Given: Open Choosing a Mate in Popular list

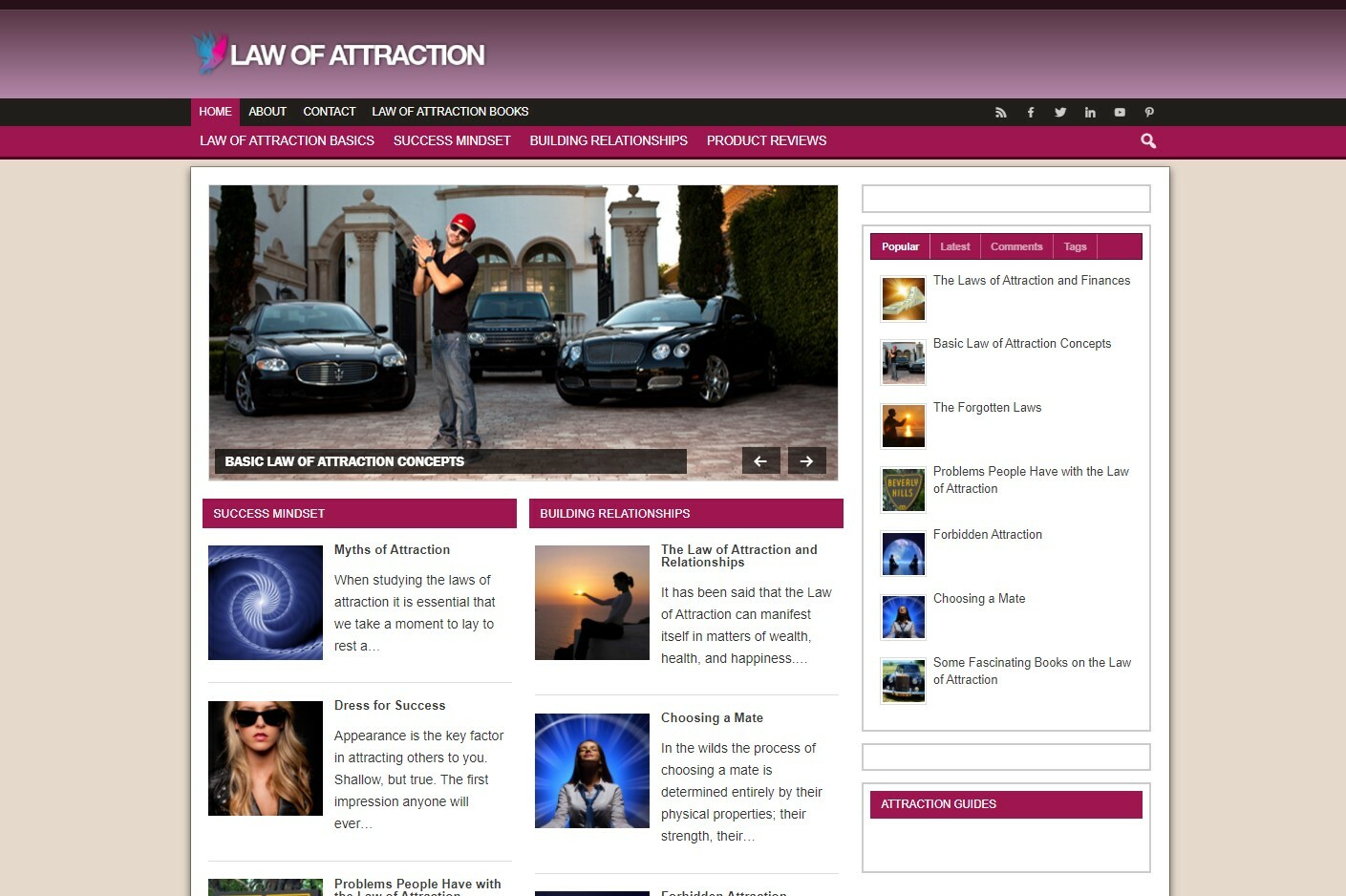Looking at the screenshot, I should [979, 599].
